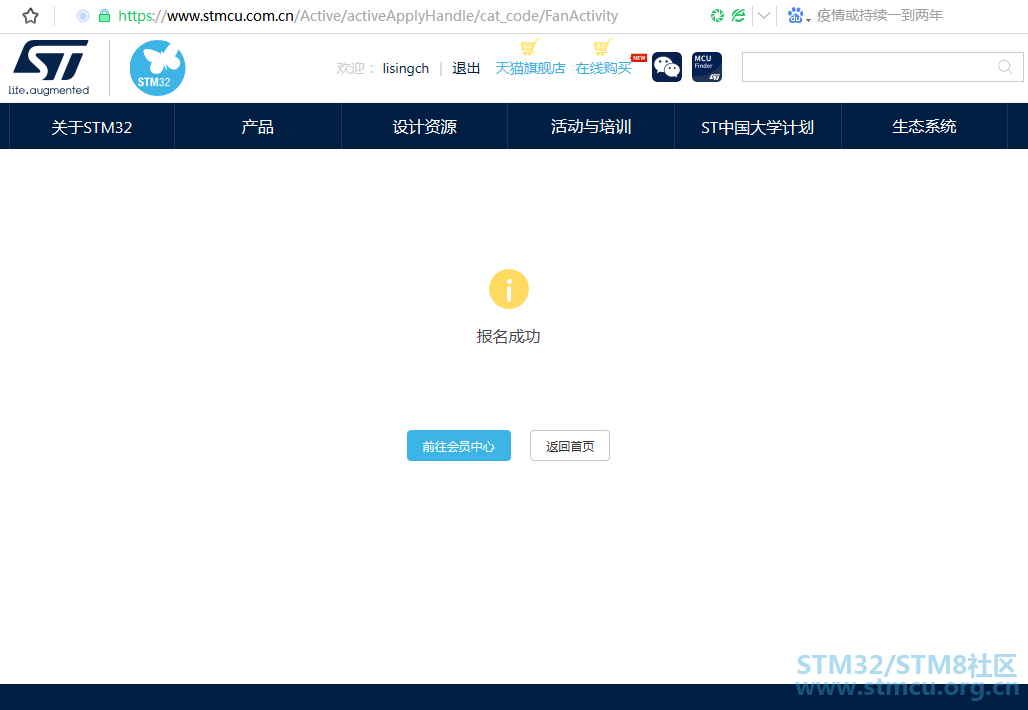The image size is (1028, 710).
Task: Open the ST中国大学计划 menu
Action: tap(757, 127)
